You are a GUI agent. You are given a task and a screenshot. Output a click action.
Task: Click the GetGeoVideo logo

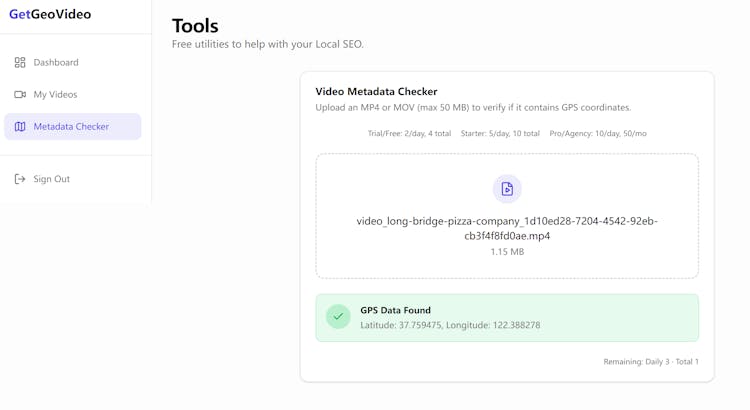point(50,15)
